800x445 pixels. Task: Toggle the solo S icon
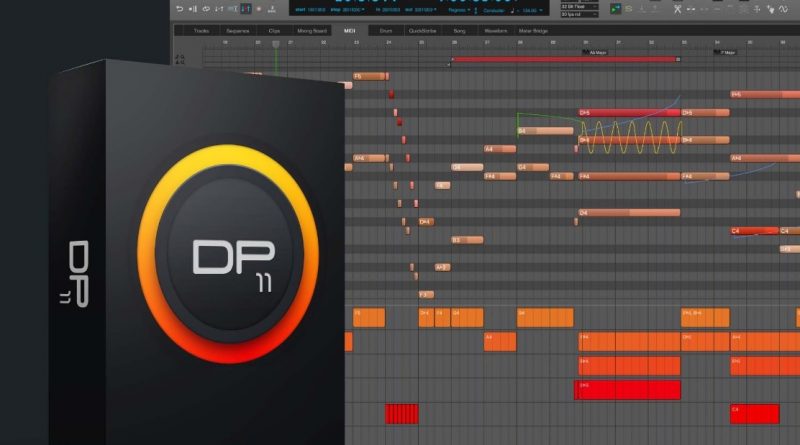point(629,9)
